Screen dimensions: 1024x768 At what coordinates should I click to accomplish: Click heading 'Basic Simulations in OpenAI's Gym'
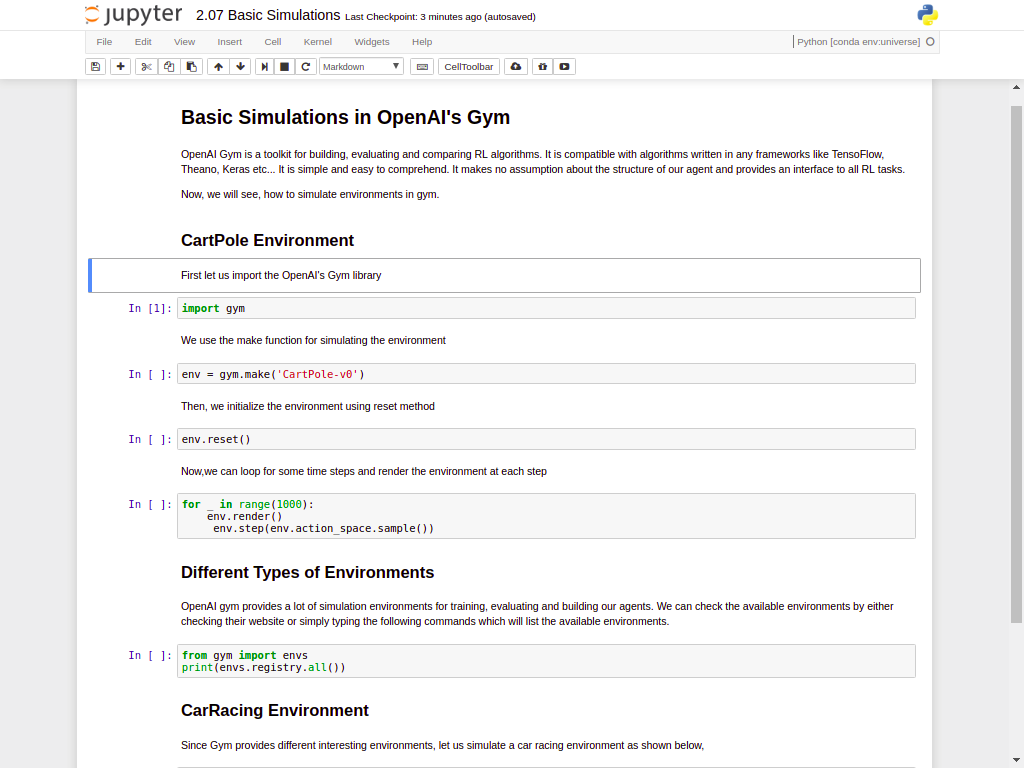345,118
